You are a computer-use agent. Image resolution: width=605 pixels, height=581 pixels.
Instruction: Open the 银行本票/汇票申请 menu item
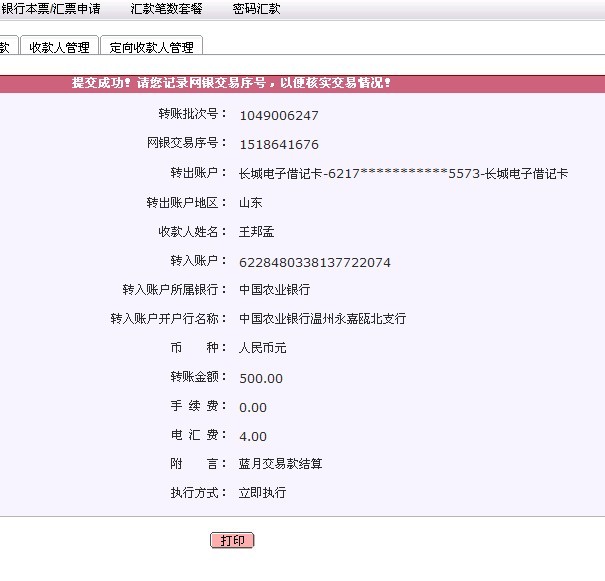point(50,9)
